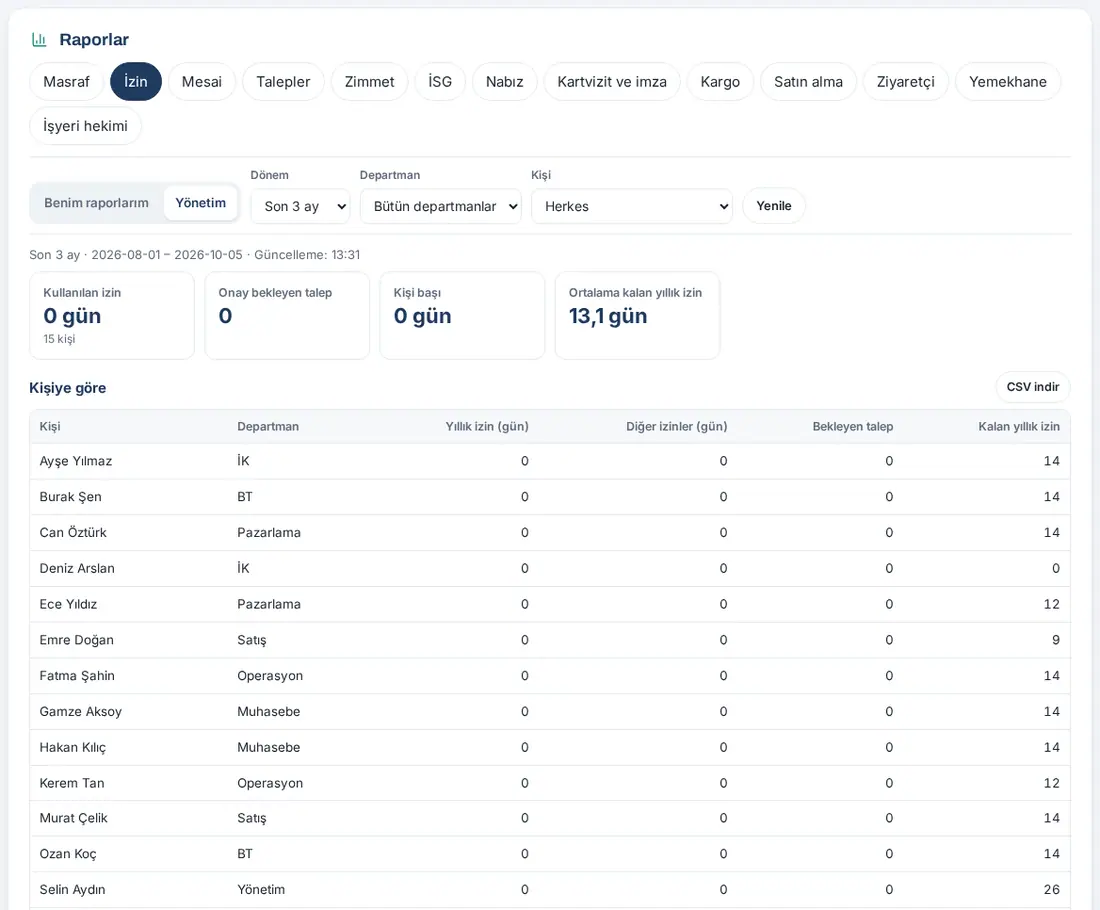Select the Ece Yıldız row name
This screenshot has height=910, width=1100.
tap(68, 604)
